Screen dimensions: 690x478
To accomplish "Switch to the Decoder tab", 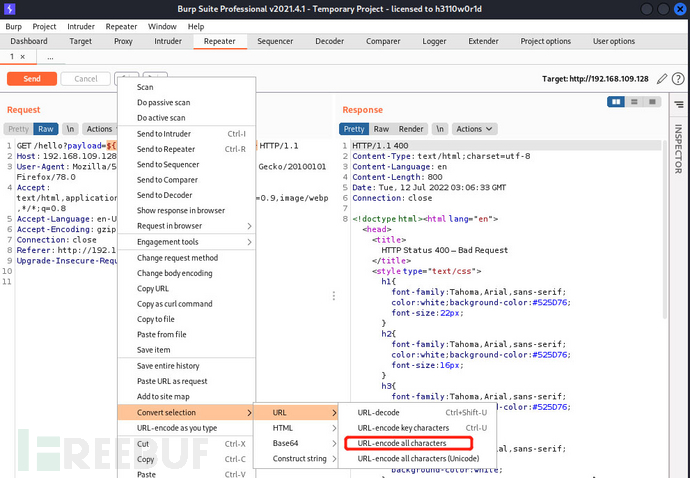I will coord(329,41).
